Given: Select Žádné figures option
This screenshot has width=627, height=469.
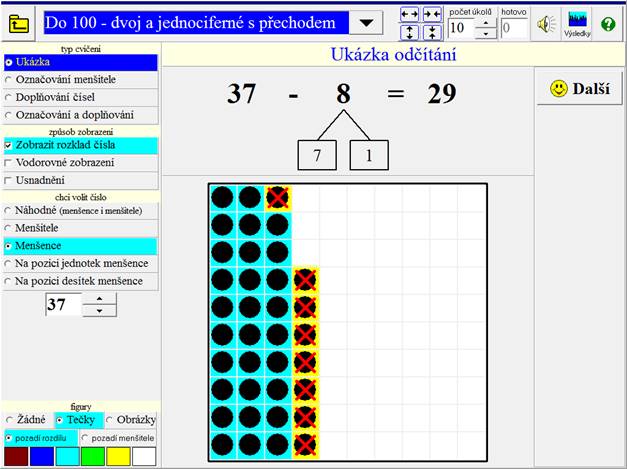Looking at the screenshot, I should 27,420.
